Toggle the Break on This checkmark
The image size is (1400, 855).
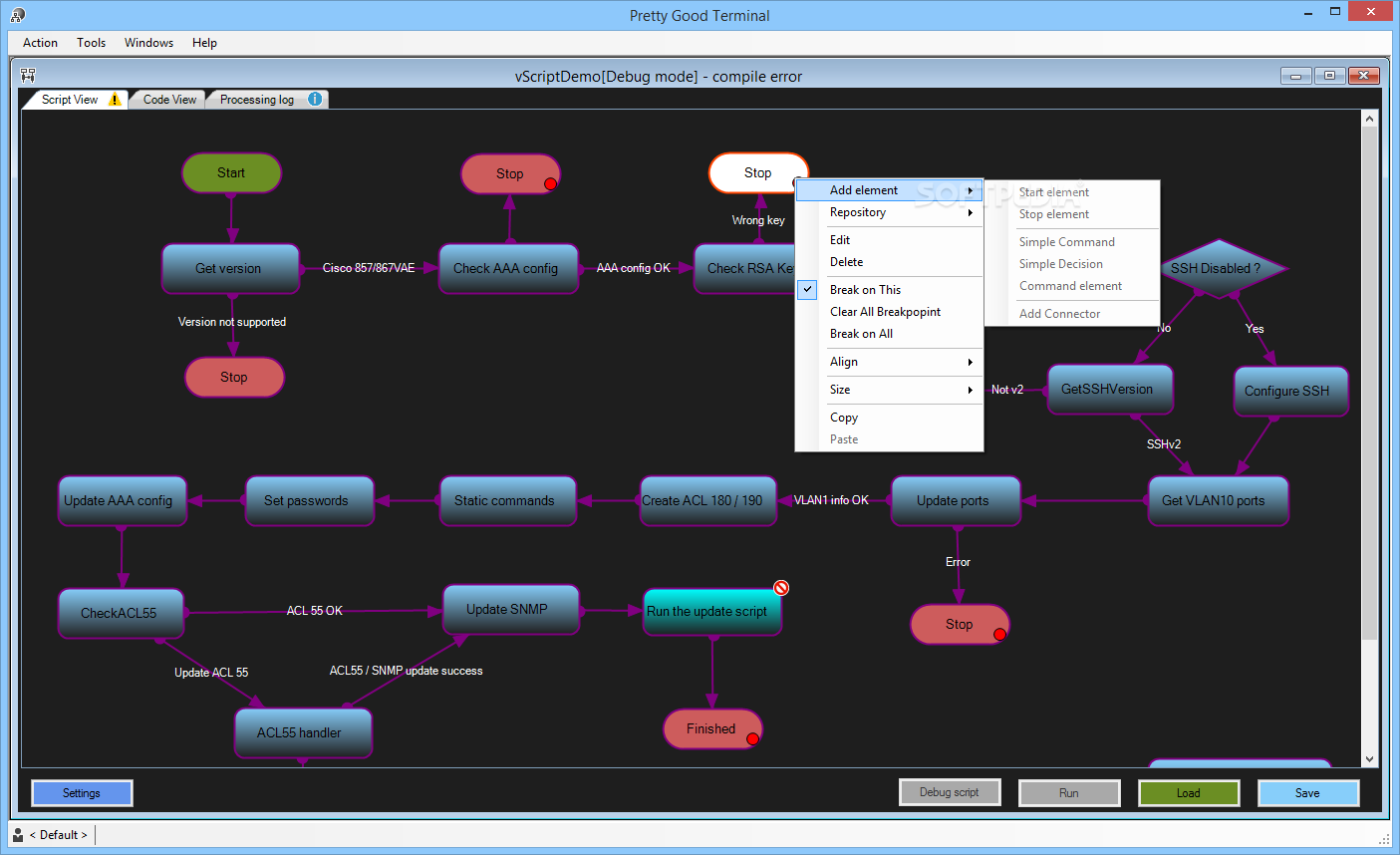coord(808,289)
